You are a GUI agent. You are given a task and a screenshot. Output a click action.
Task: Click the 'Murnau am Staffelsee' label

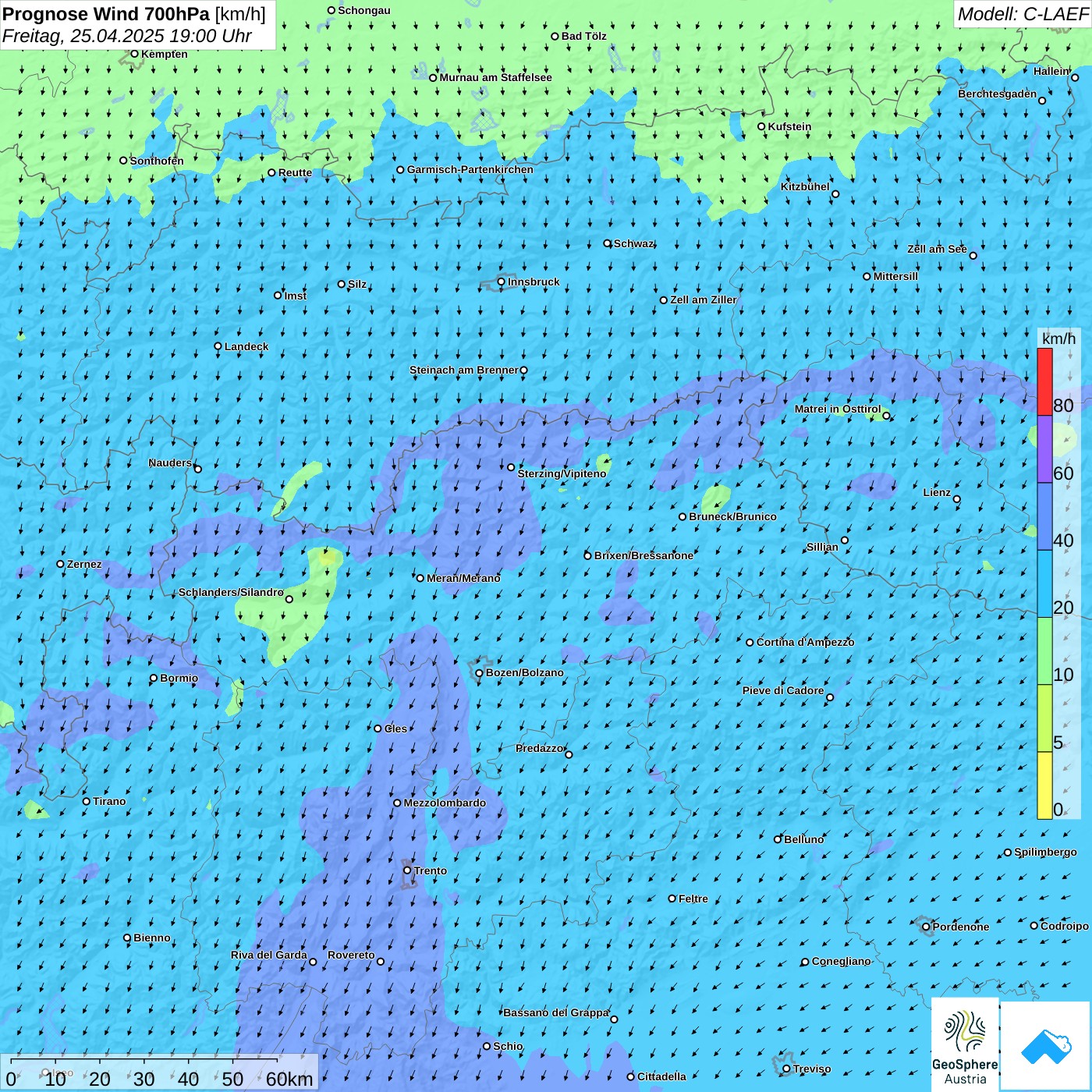pyautogui.click(x=496, y=77)
